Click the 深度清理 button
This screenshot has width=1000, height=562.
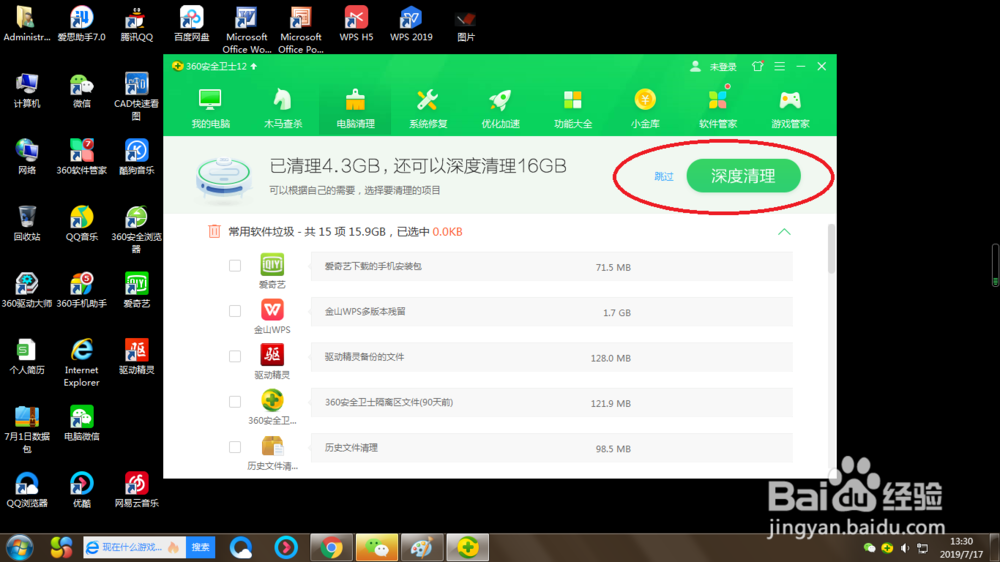(x=743, y=175)
